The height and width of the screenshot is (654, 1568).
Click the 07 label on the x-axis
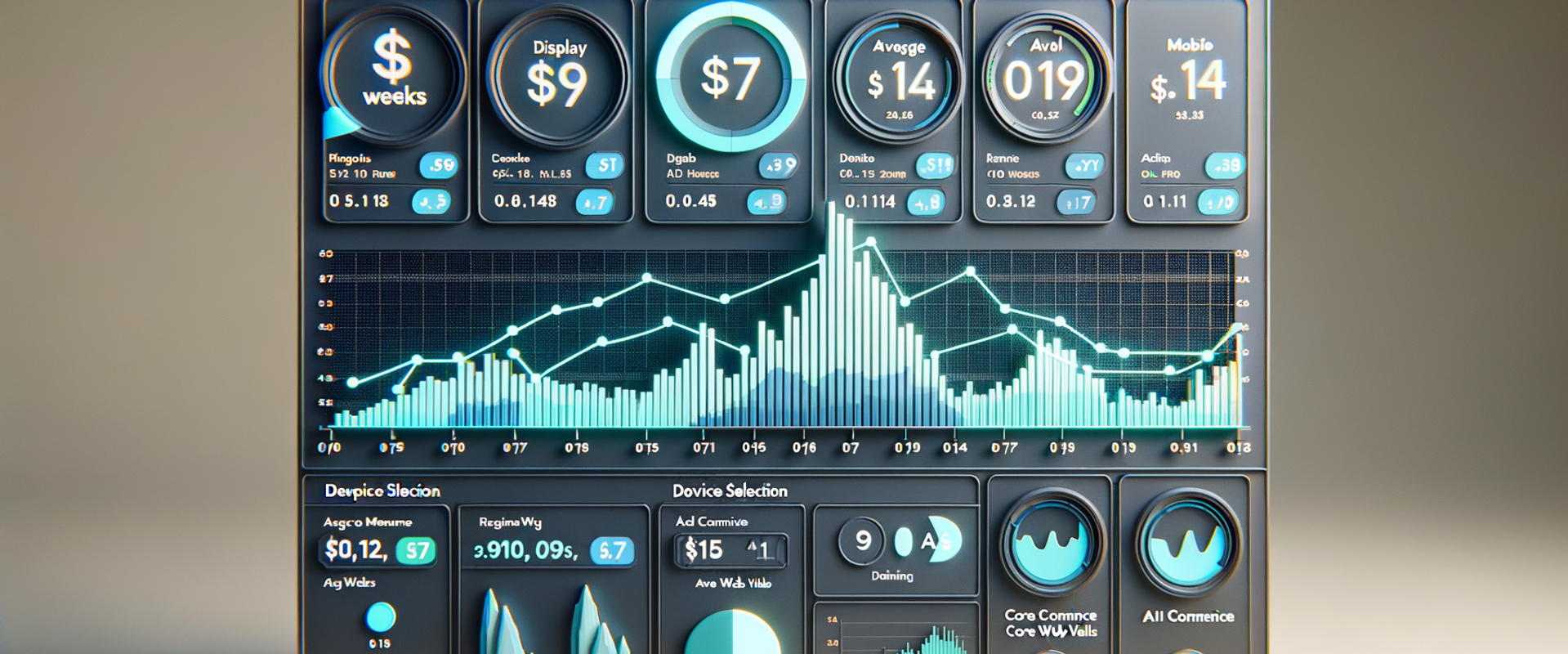tap(851, 448)
